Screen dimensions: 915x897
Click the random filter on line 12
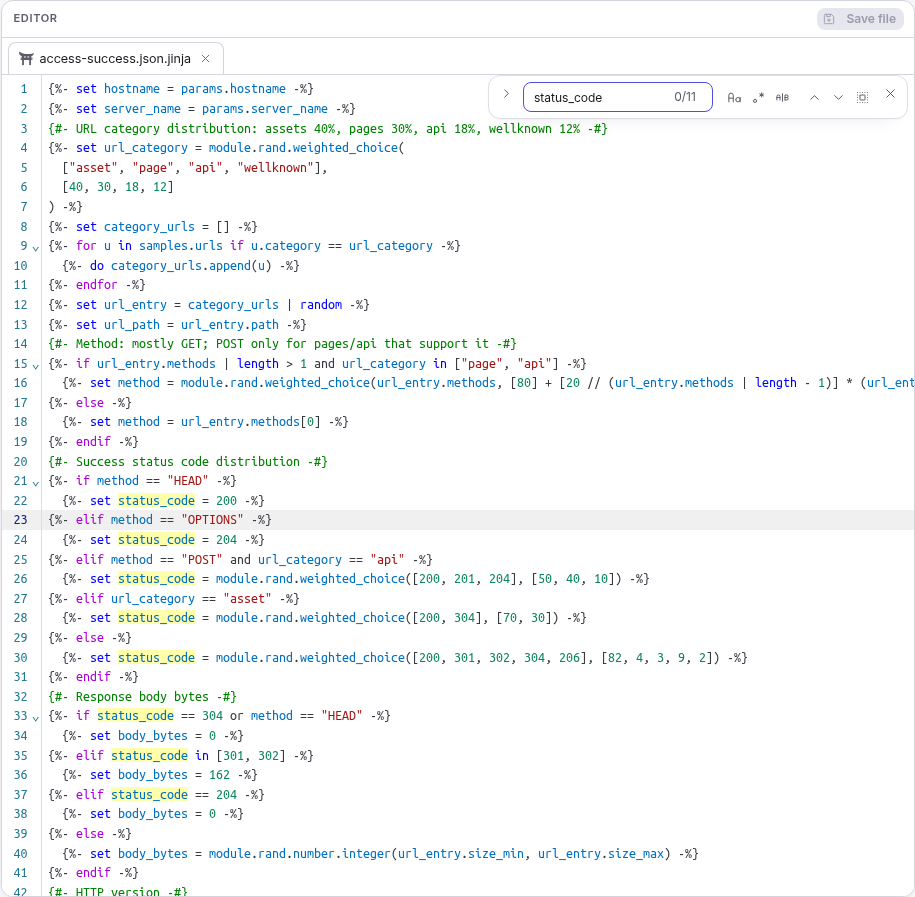click(321, 305)
